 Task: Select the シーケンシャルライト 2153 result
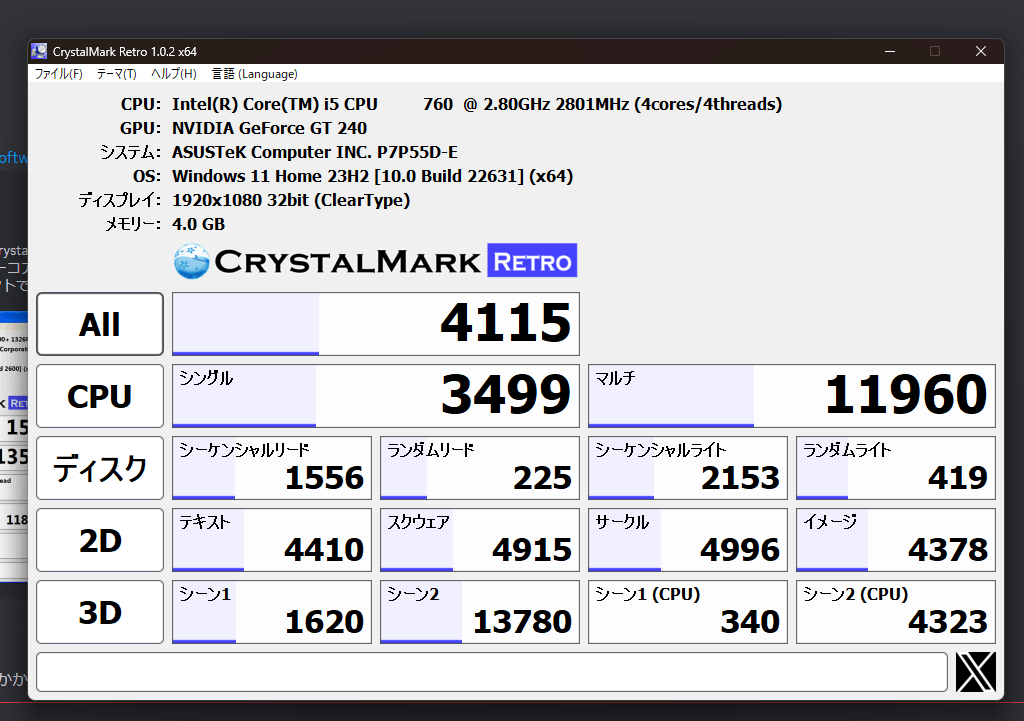click(x=688, y=468)
